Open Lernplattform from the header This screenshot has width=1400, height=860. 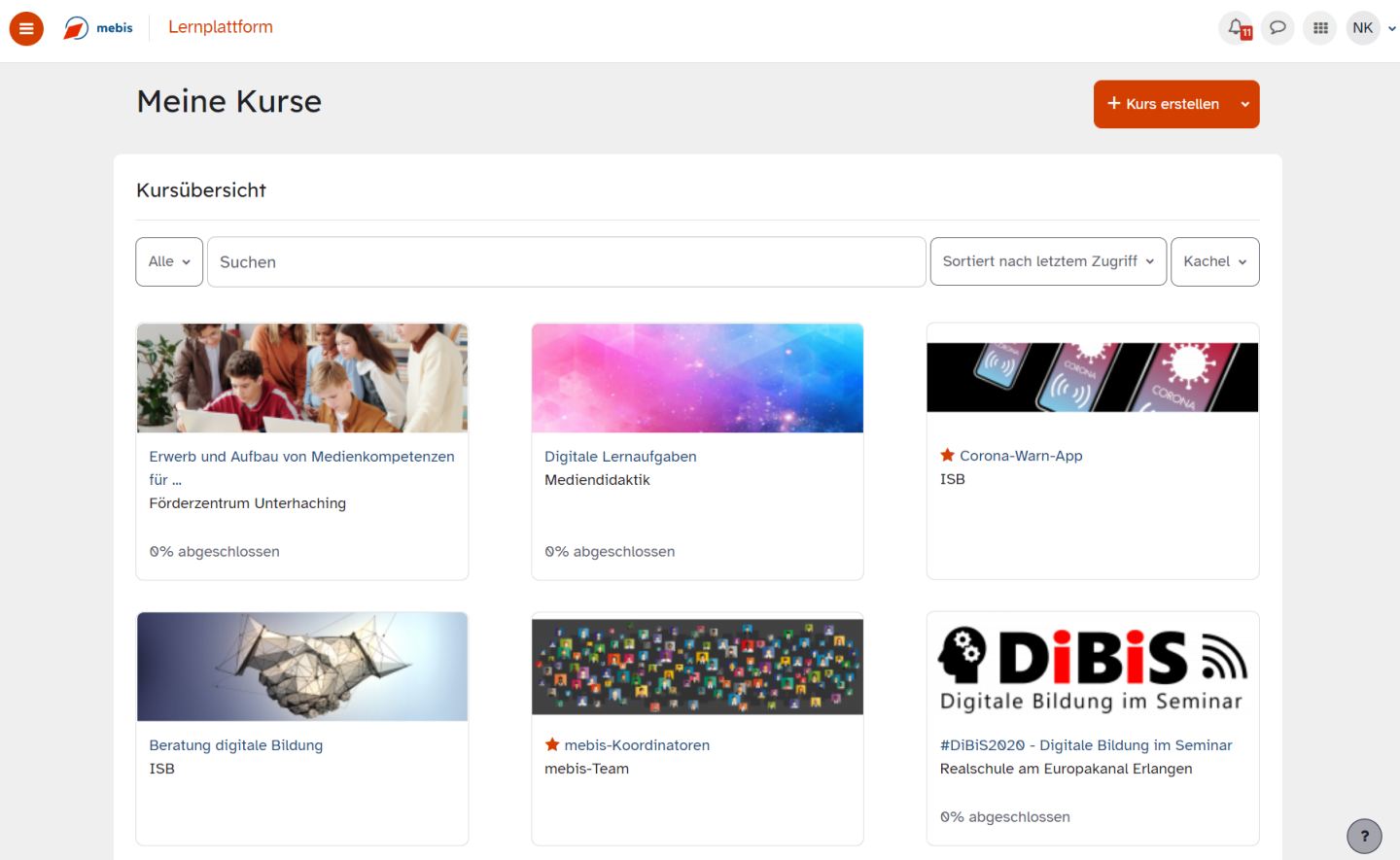click(221, 27)
